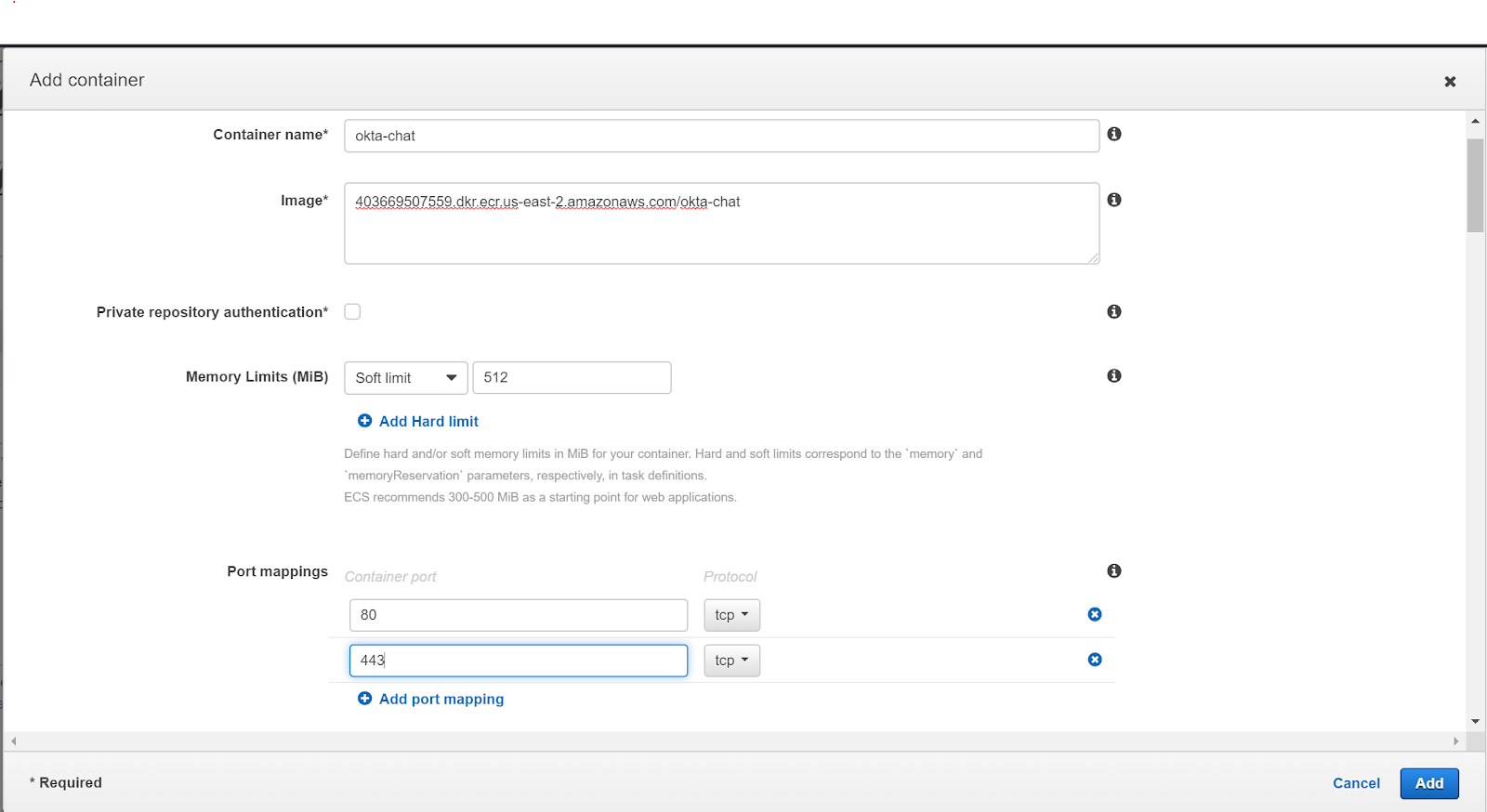
Task: Show the Port mappings info icon help
Action: [1113, 570]
